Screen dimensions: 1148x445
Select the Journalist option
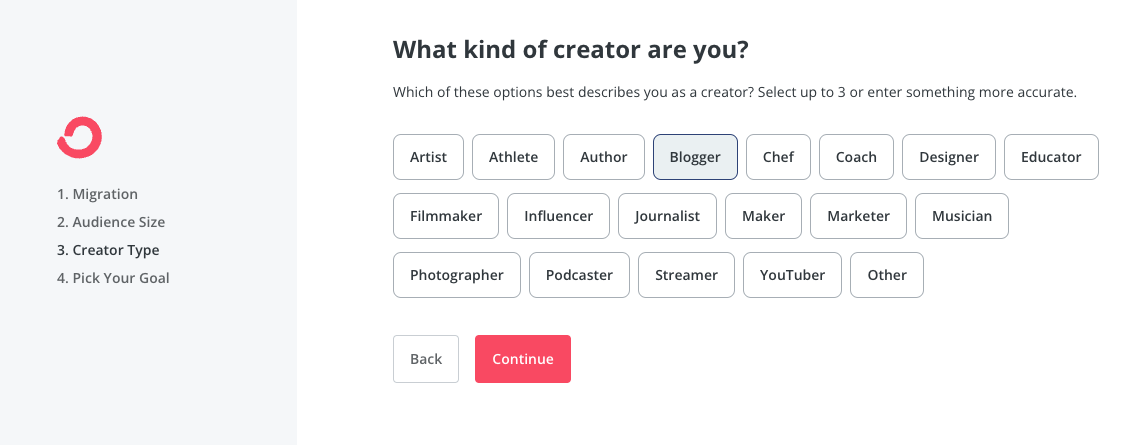click(668, 216)
